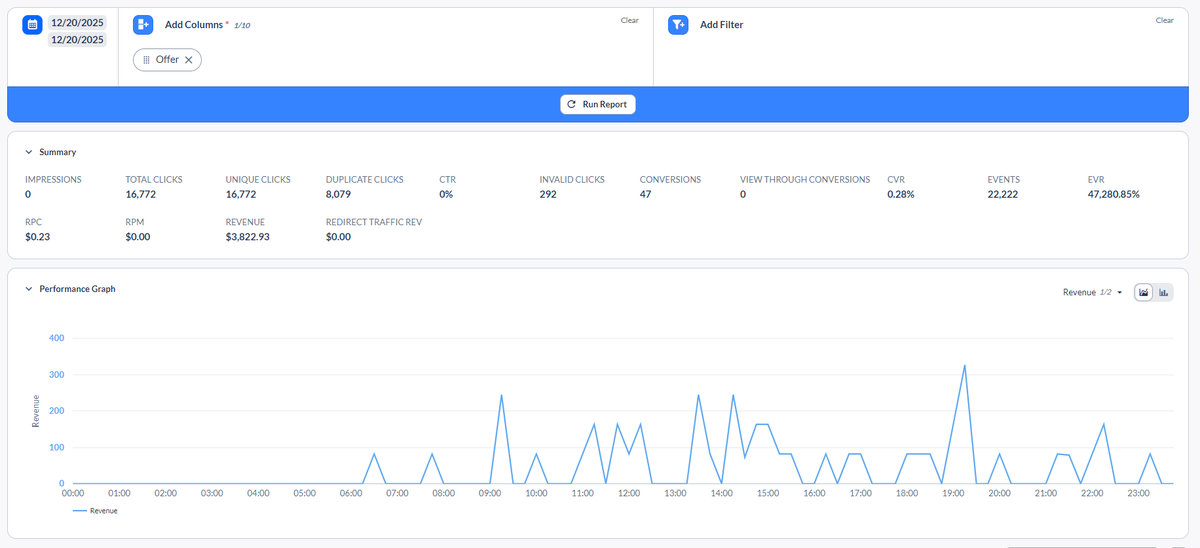
Task: Click the Add Columns label
Action: (x=194, y=24)
